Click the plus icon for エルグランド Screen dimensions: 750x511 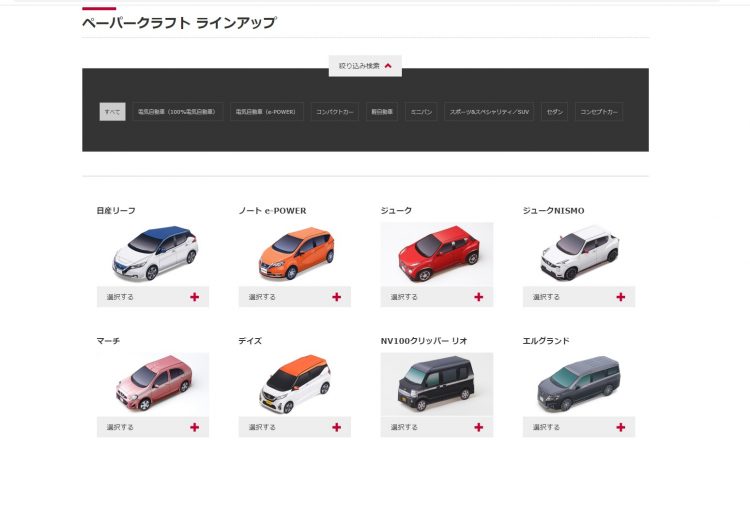[621, 427]
